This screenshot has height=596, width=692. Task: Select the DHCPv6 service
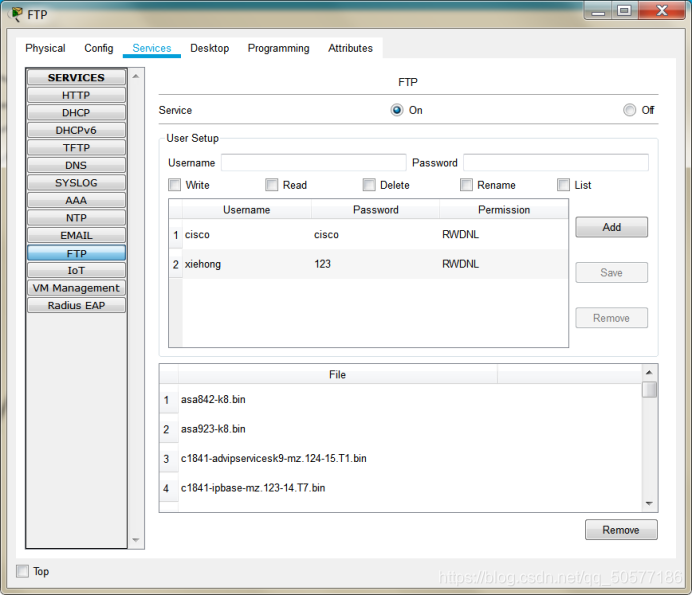coord(76,130)
